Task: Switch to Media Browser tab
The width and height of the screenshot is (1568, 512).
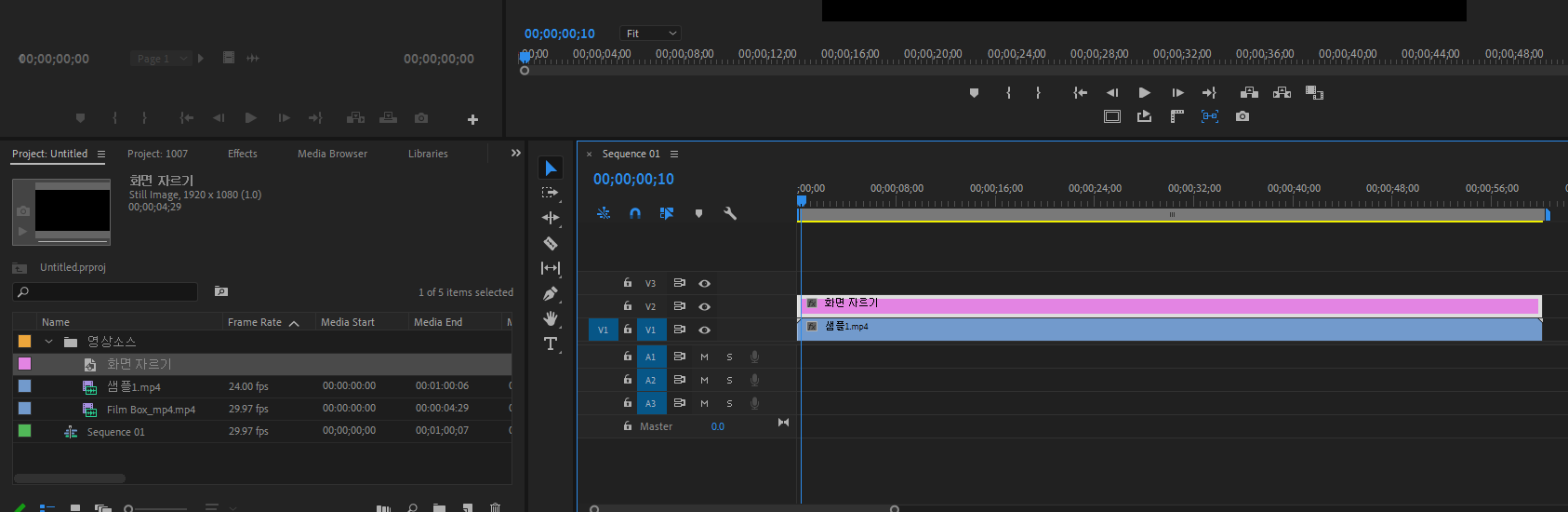Action: (332, 154)
